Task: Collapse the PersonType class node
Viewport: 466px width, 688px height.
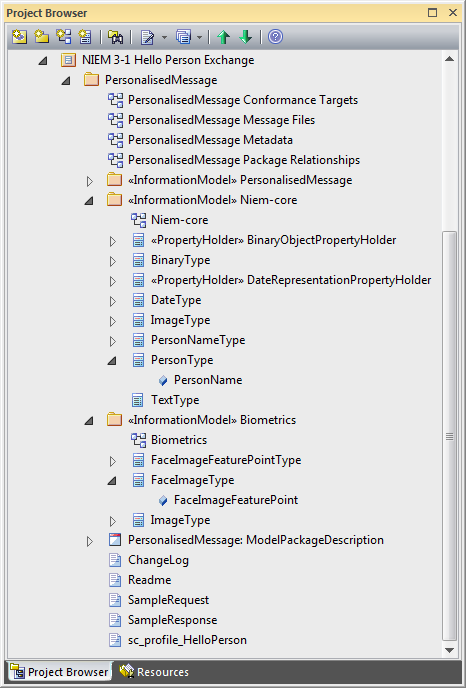Action: pyautogui.click(x=112, y=361)
